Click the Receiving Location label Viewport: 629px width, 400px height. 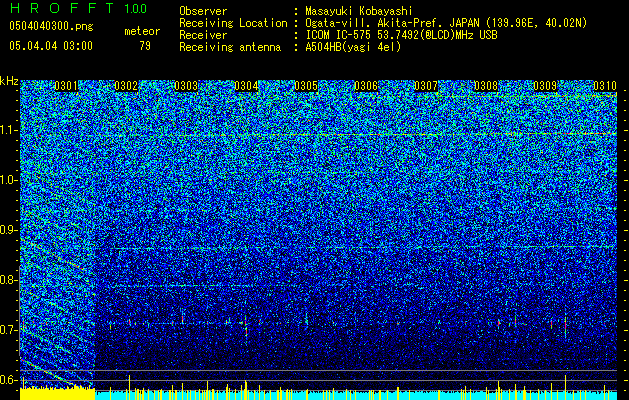pyautogui.click(x=233, y=23)
